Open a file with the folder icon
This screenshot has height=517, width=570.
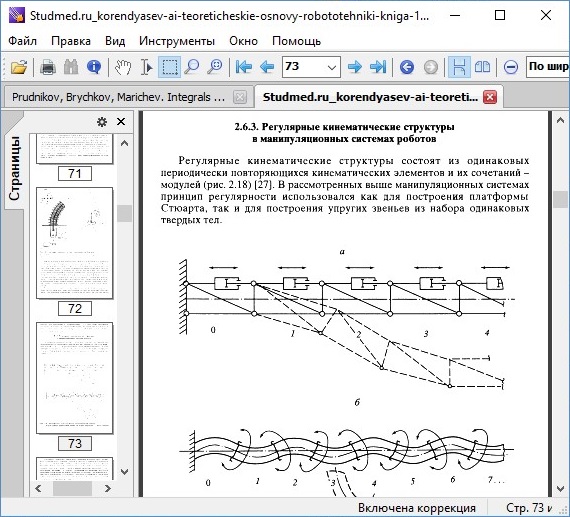coord(19,67)
